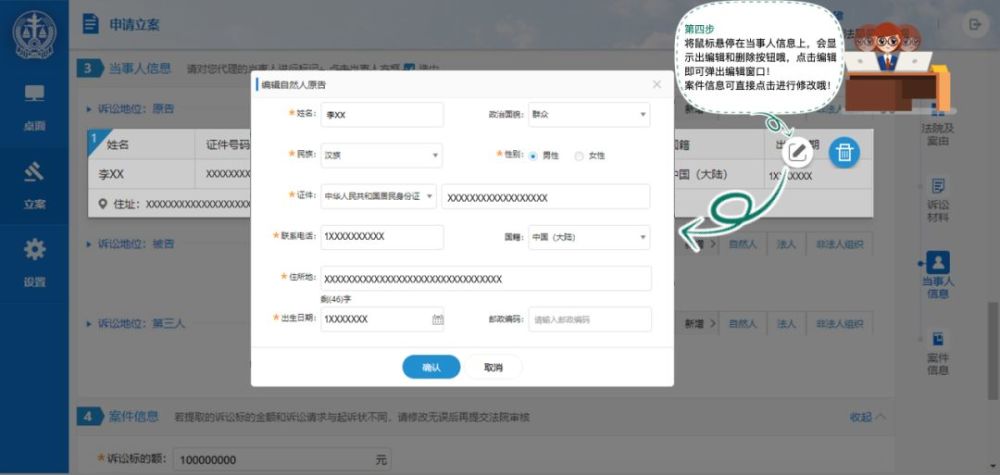Add 法人 in the 第三人 row

[786, 324]
